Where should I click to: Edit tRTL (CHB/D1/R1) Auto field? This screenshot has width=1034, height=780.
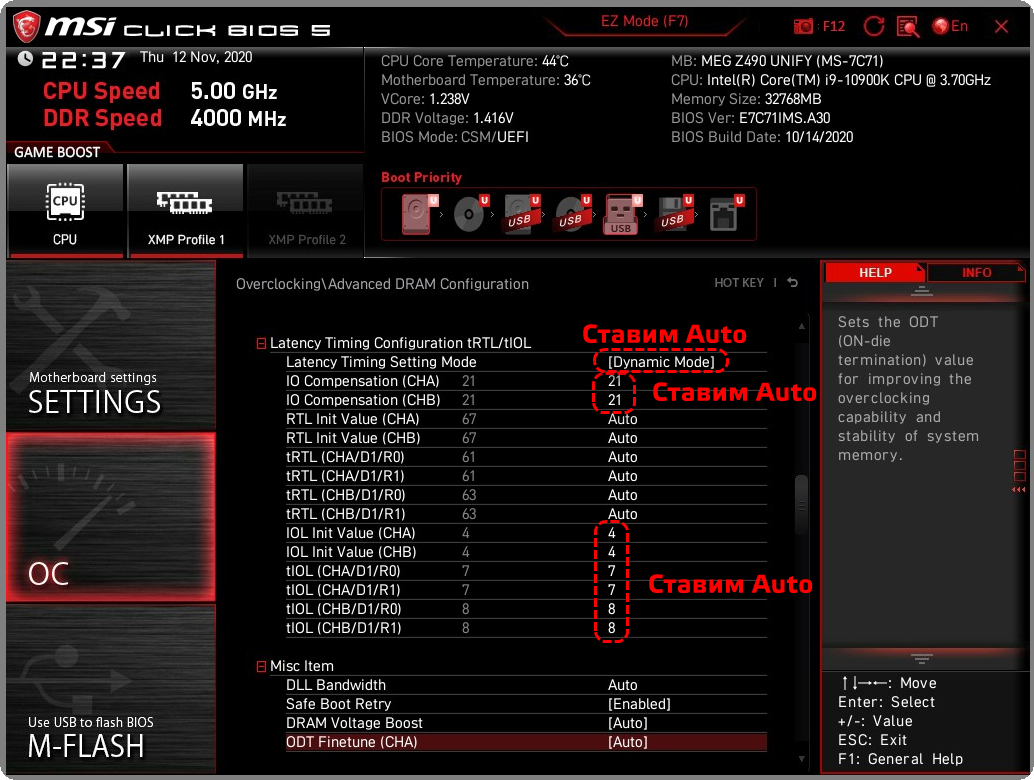(x=623, y=514)
